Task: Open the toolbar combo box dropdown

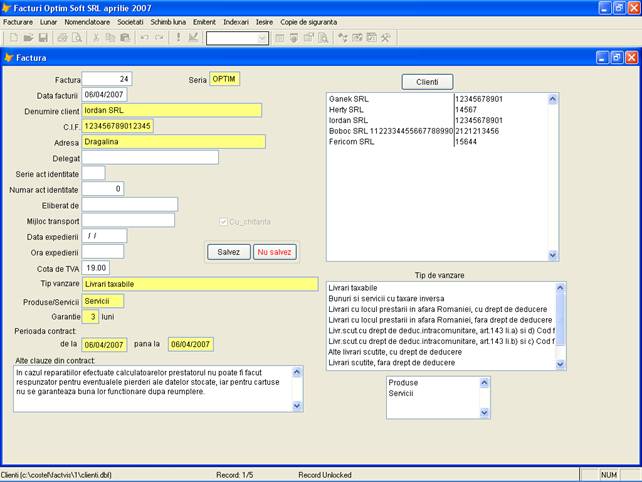Action: click(x=263, y=38)
